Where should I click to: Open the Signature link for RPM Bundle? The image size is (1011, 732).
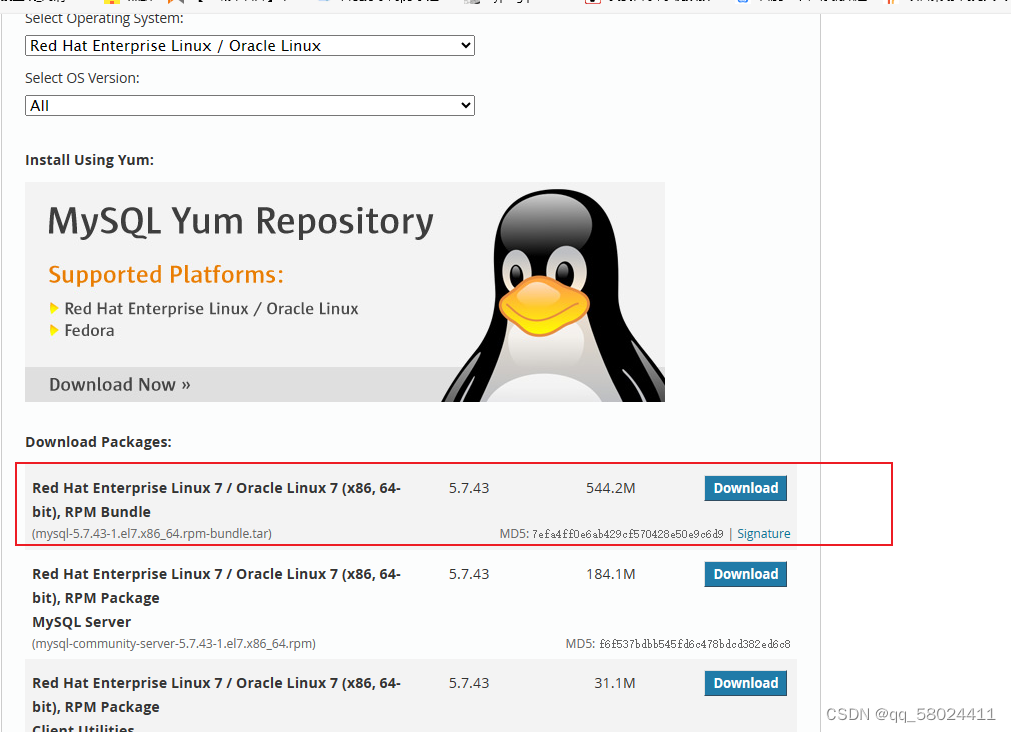point(763,533)
